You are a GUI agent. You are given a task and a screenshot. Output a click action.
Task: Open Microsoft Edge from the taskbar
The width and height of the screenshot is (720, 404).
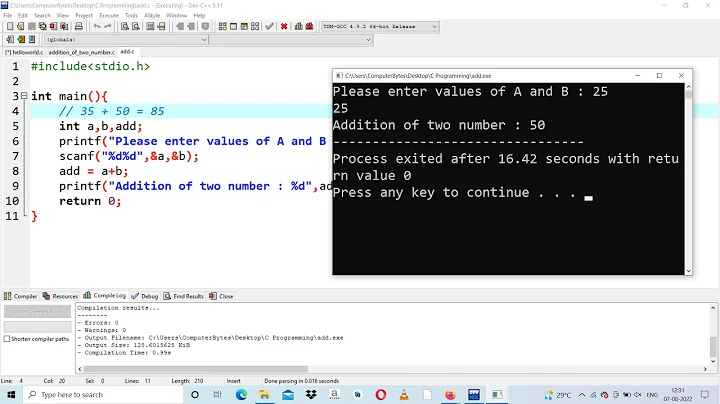241,394
